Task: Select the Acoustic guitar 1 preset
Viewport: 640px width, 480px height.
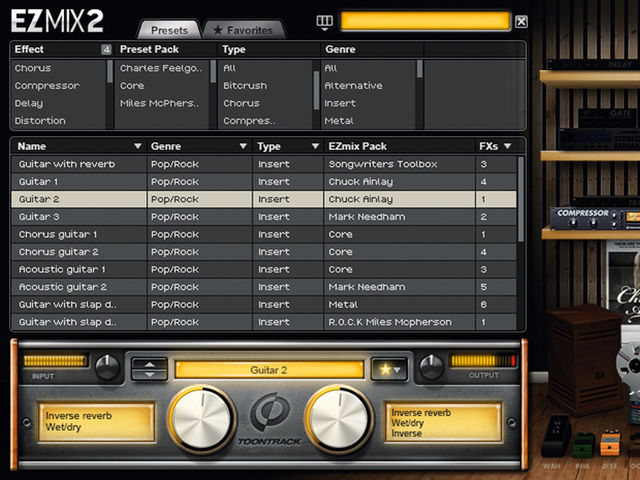Action: point(264,269)
